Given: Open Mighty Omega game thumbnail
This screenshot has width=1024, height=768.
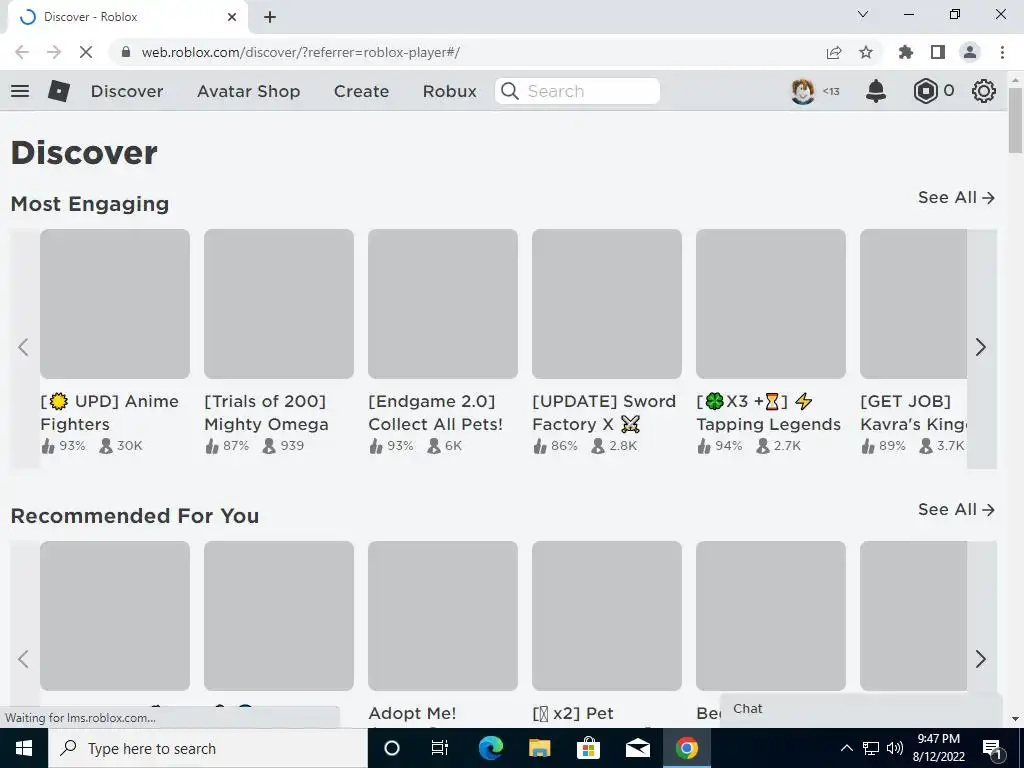Looking at the screenshot, I should tap(279, 304).
